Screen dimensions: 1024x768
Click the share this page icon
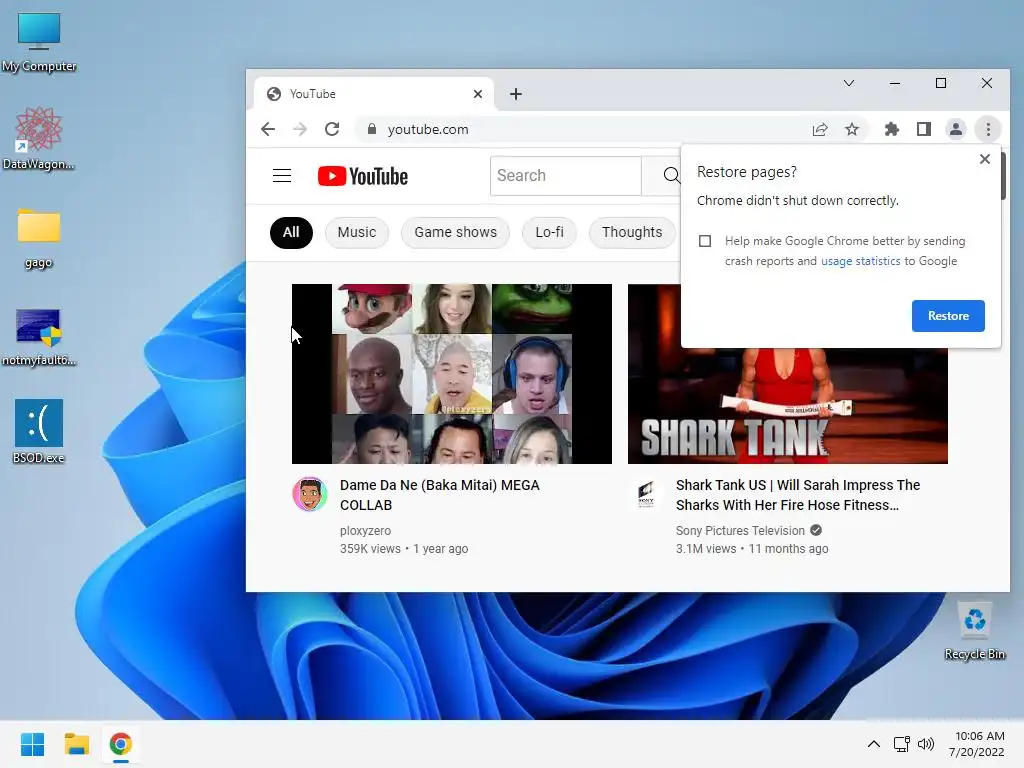(820, 129)
